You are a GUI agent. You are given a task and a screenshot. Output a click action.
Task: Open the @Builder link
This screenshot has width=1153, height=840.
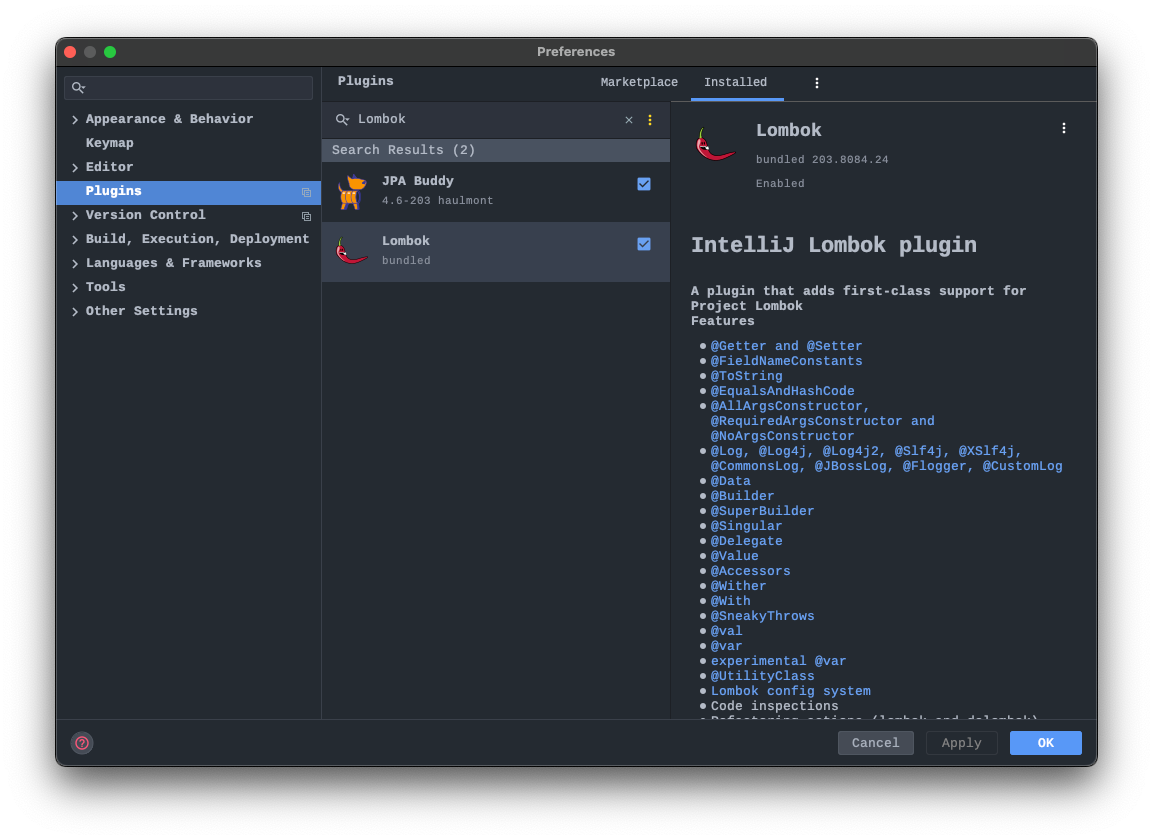tap(742, 496)
